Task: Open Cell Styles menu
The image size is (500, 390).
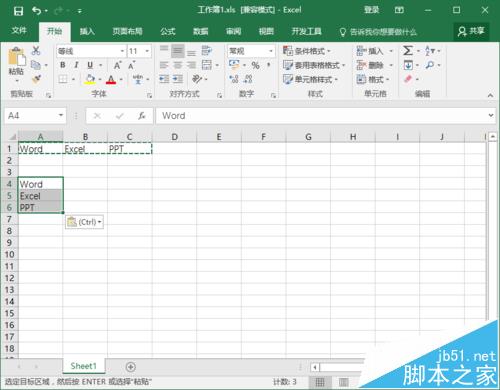Action: [310, 79]
